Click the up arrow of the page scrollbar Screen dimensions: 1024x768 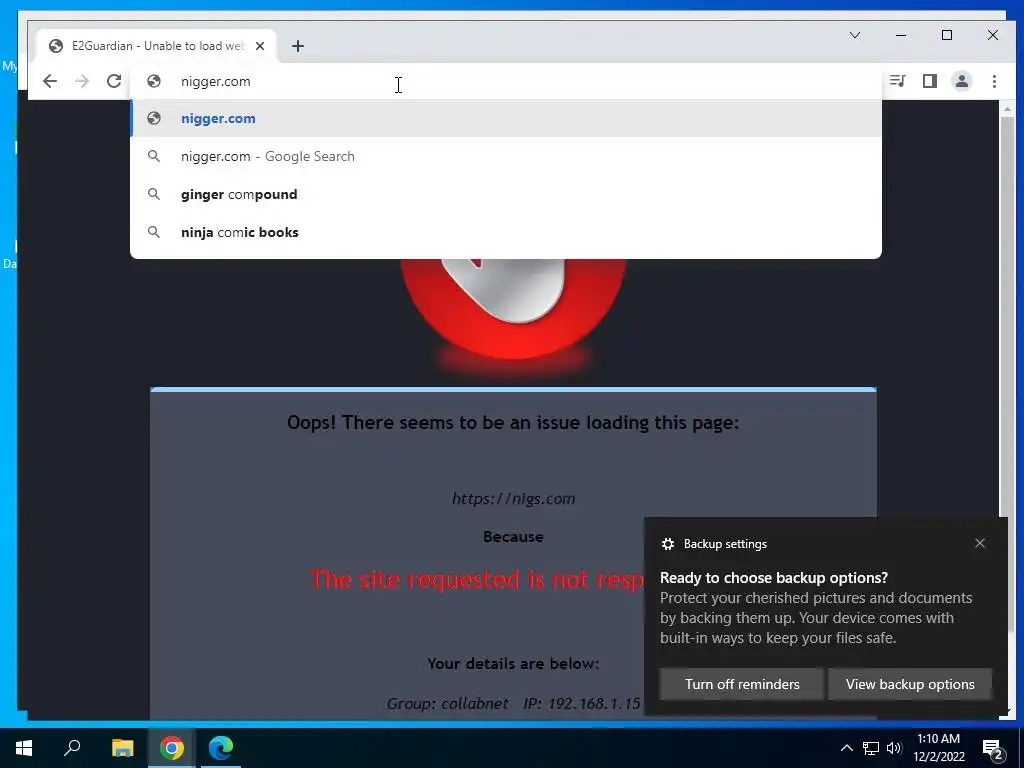1007,108
